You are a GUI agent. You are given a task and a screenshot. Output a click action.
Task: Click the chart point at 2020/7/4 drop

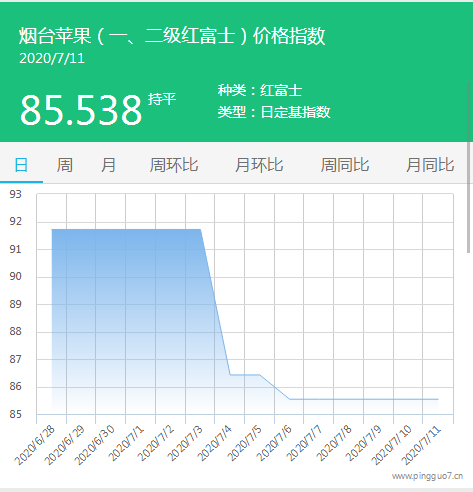tap(230, 375)
